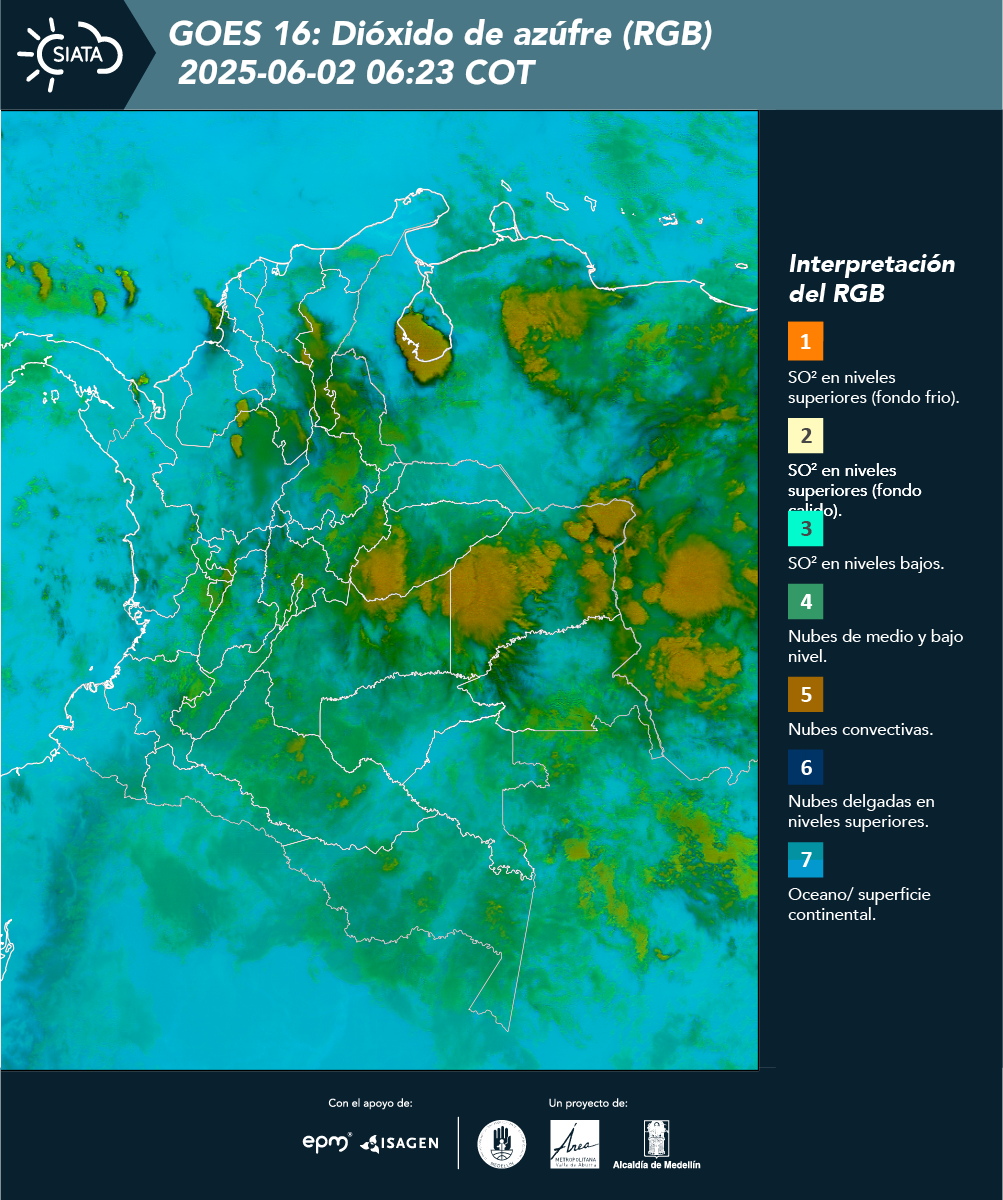The width and height of the screenshot is (1003, 1200).
Task: Select the dark blue legend swatch numbered 6
Action: [805, 768]
